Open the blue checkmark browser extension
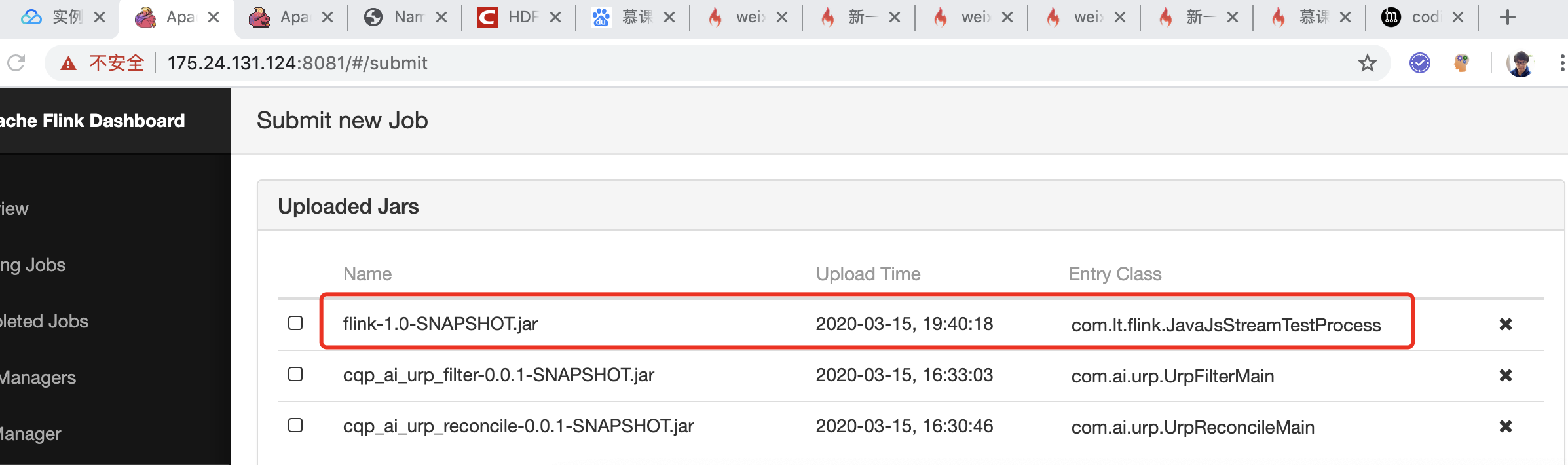 point(1420,63)
